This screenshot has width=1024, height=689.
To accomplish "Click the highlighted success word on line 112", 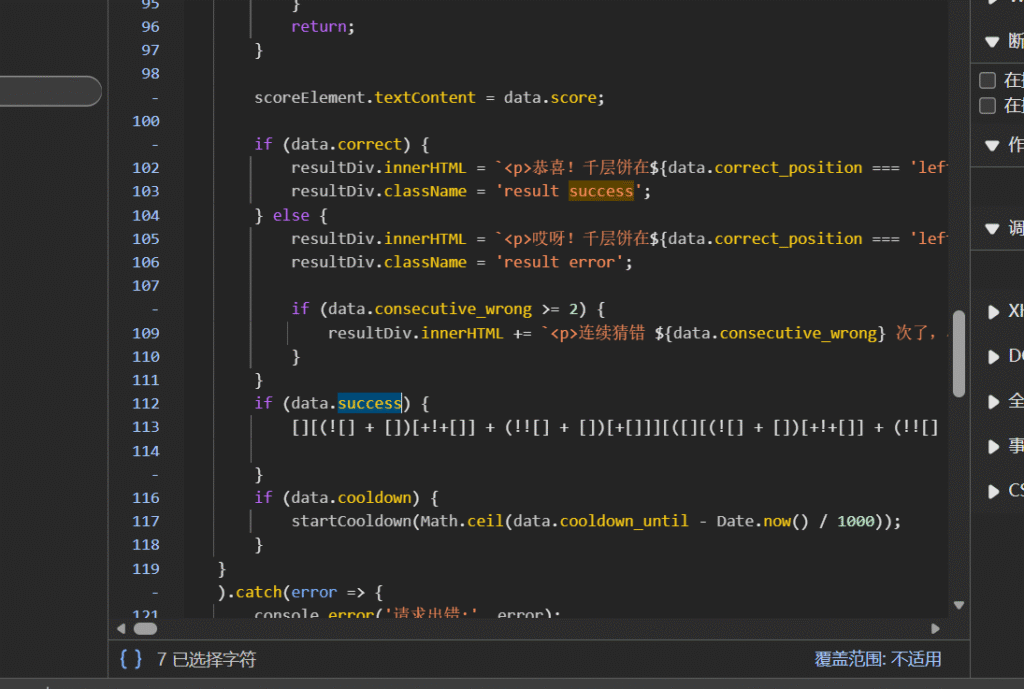I will tap(369, 403).
